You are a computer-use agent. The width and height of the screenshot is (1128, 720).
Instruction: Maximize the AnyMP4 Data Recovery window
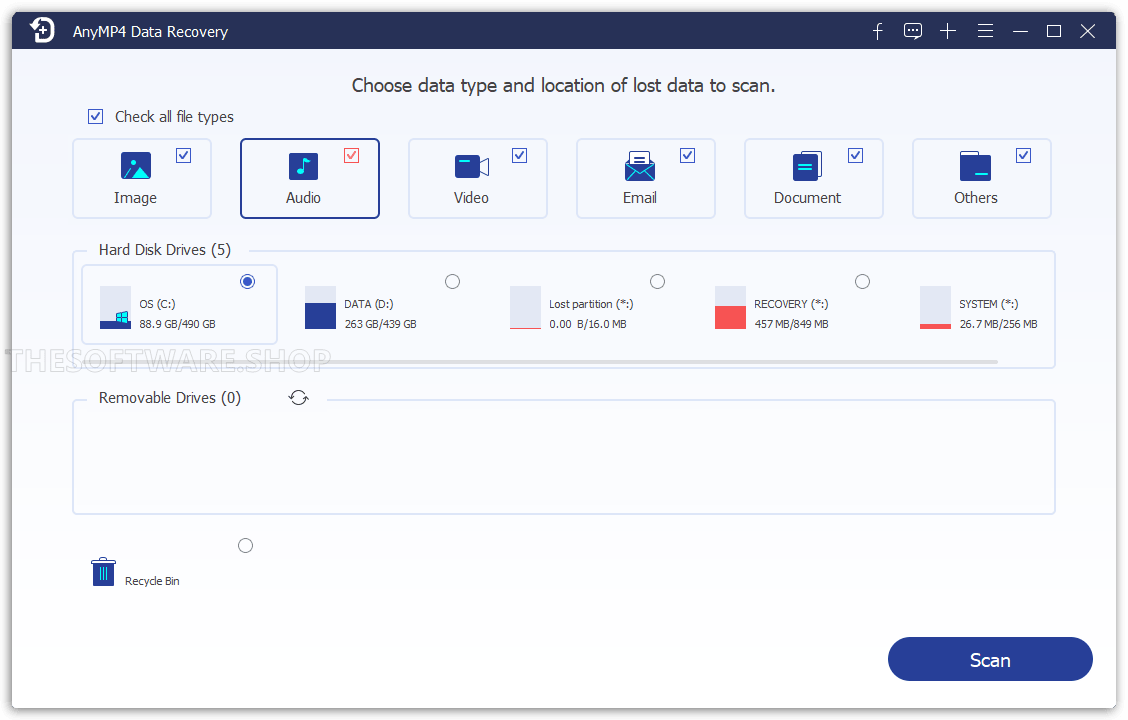(x=1054, y=31)
